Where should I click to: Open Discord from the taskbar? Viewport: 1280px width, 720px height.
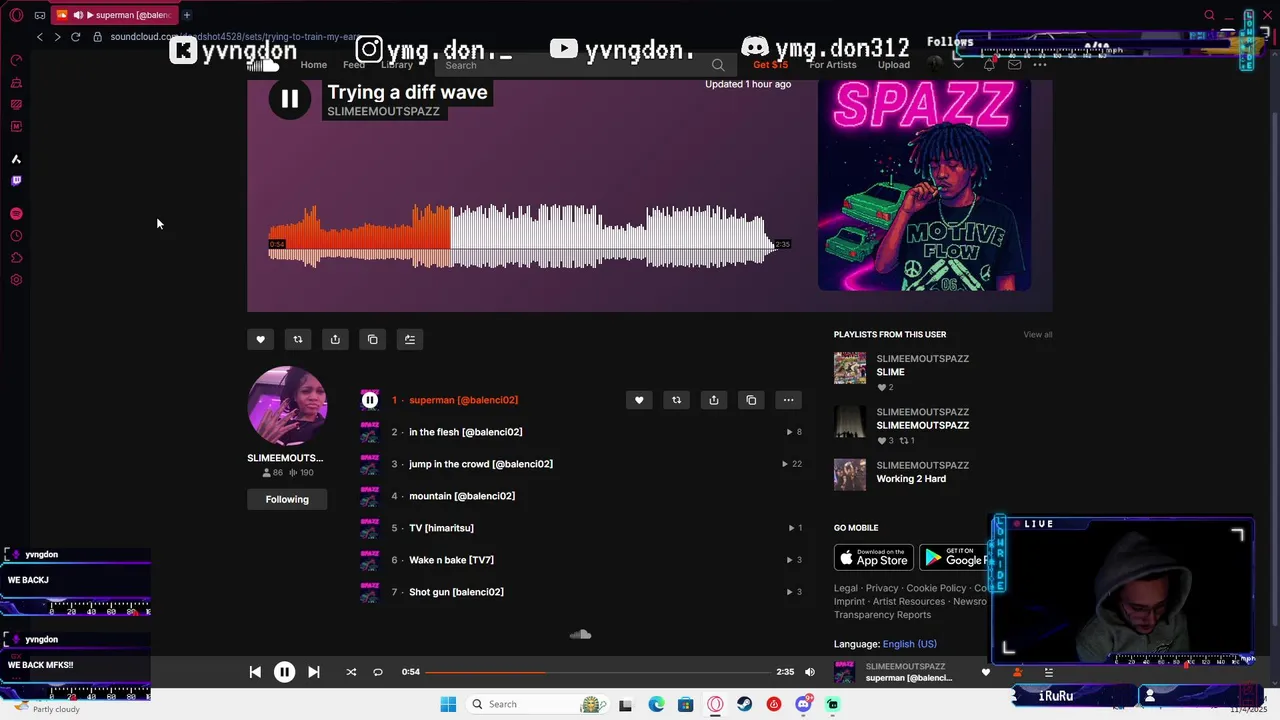click(x=803, y=704)
